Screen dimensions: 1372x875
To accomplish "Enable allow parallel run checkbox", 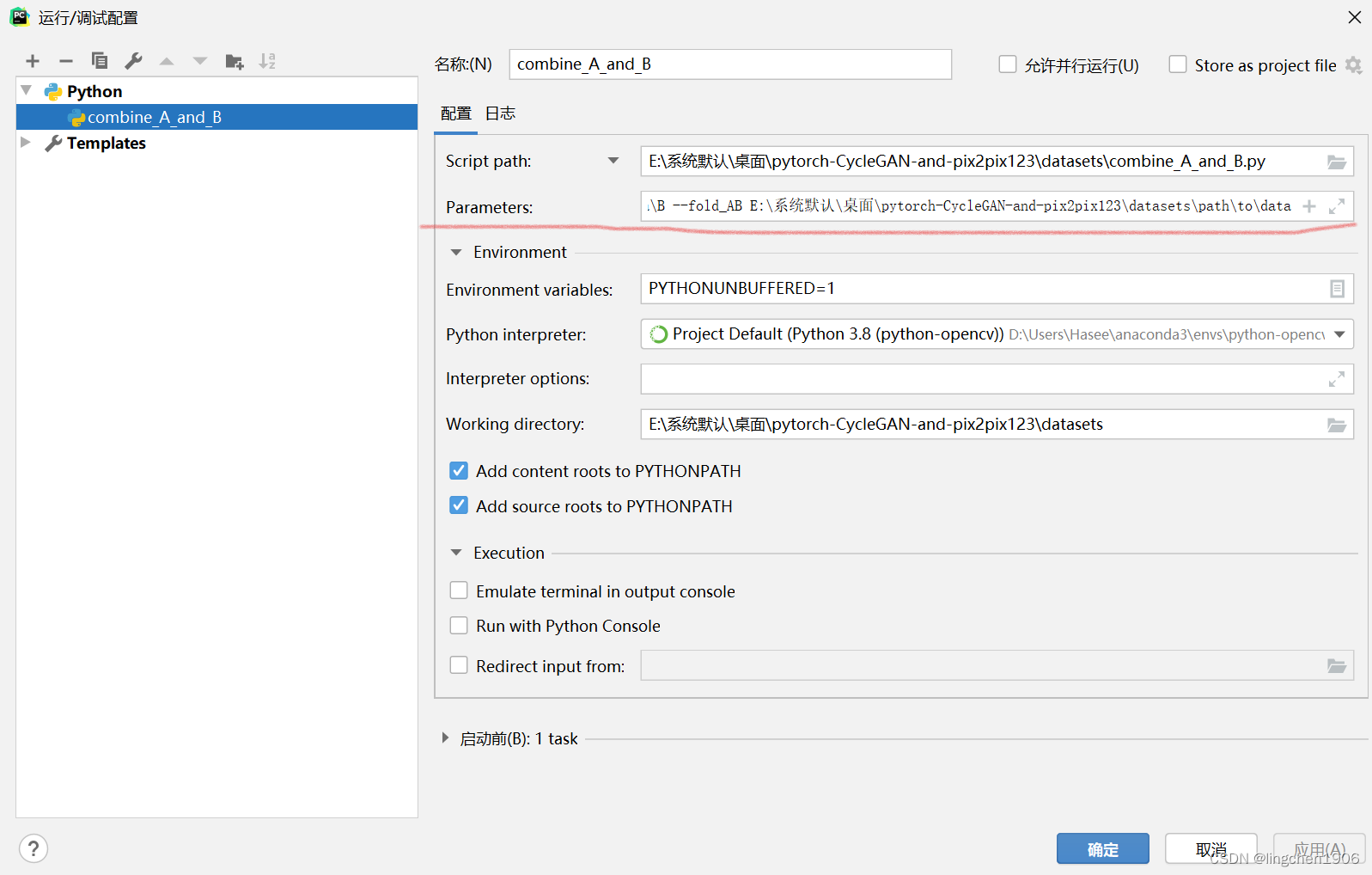I will pyautogui.click(x=1008, y=64).
